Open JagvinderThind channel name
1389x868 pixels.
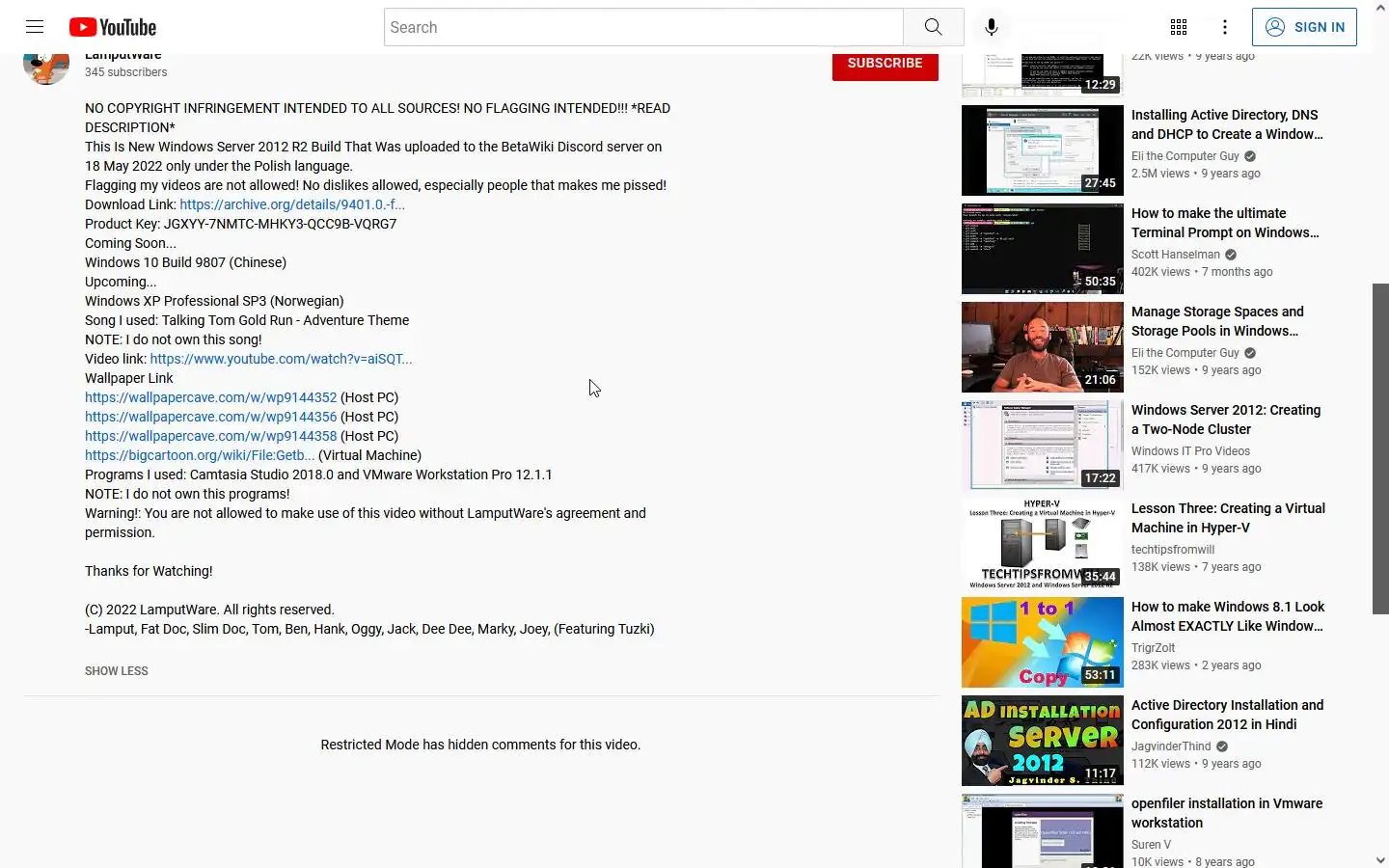(x=1171, y=746)
